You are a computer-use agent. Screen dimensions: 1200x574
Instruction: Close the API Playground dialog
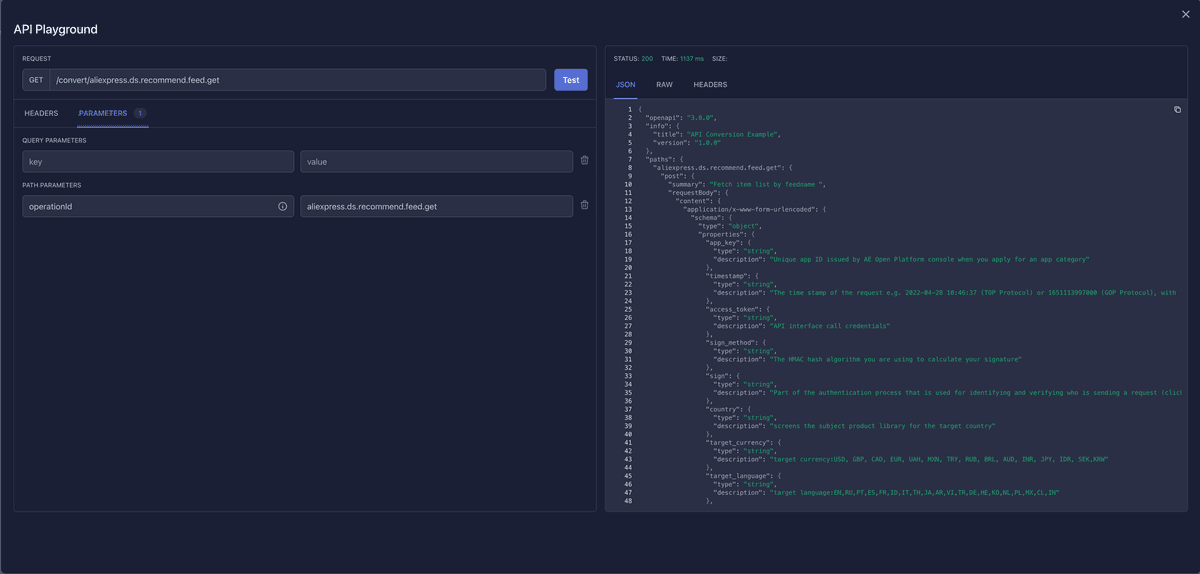pos(1186,14)
